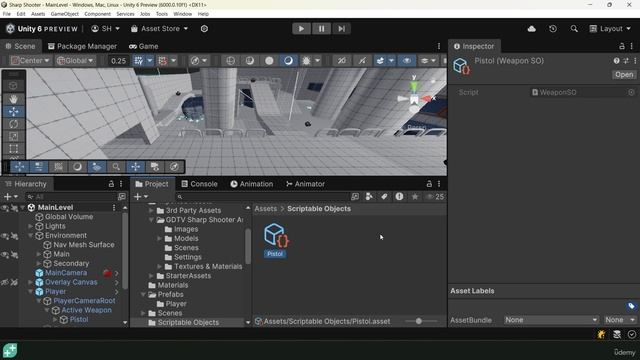Open the AssetBundle None dropdown
Viewport: 640px width, 360px height.
click(551, 320)
